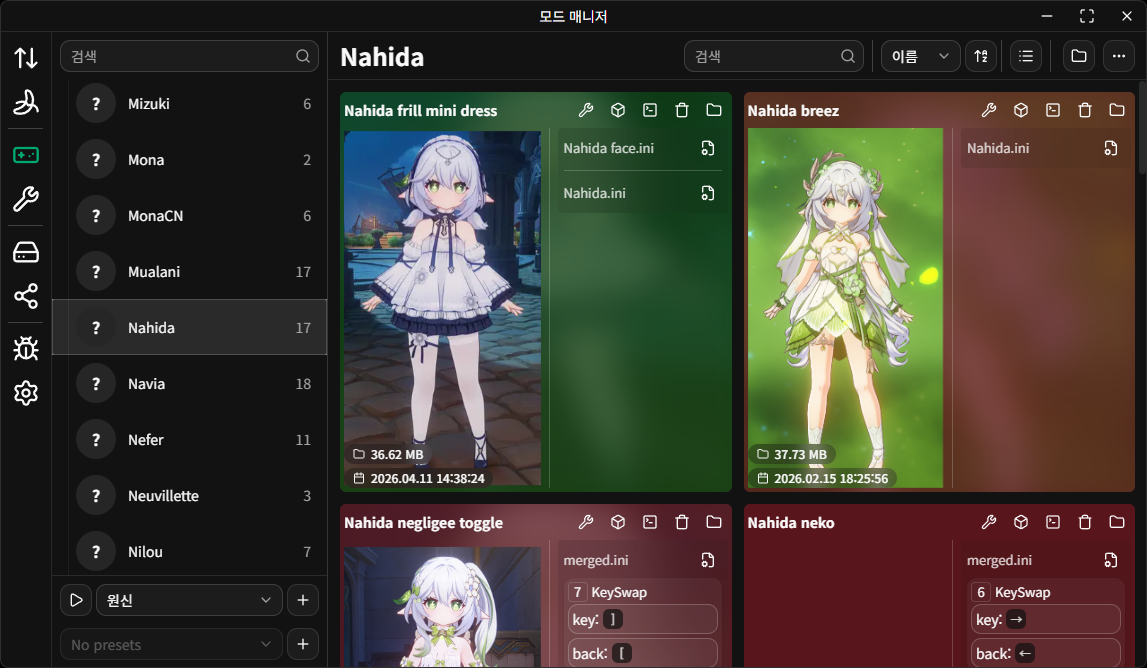
Task: Focus the character list search field
Action: 189,56
